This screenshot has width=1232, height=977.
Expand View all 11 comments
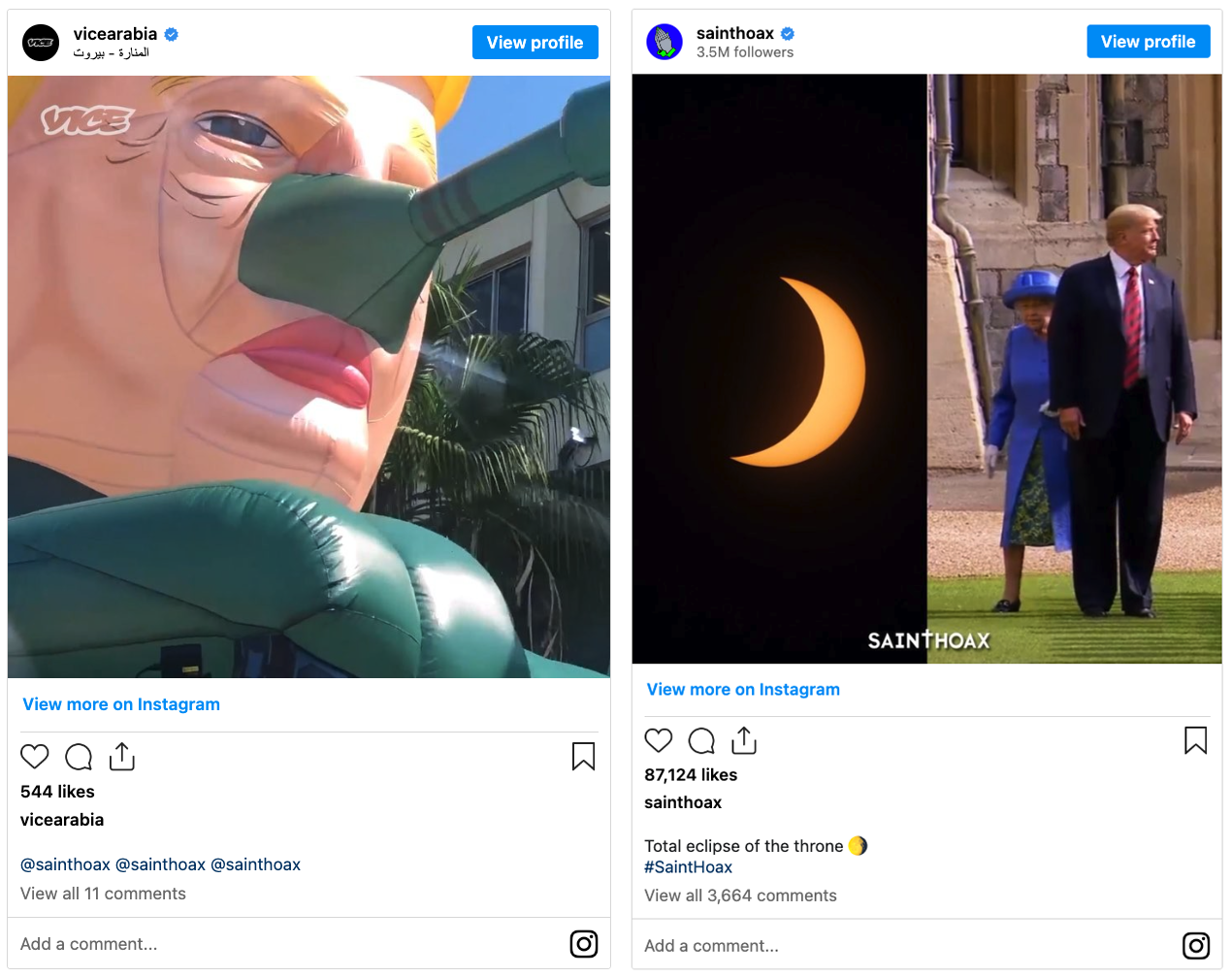click(x=103, y=894)
